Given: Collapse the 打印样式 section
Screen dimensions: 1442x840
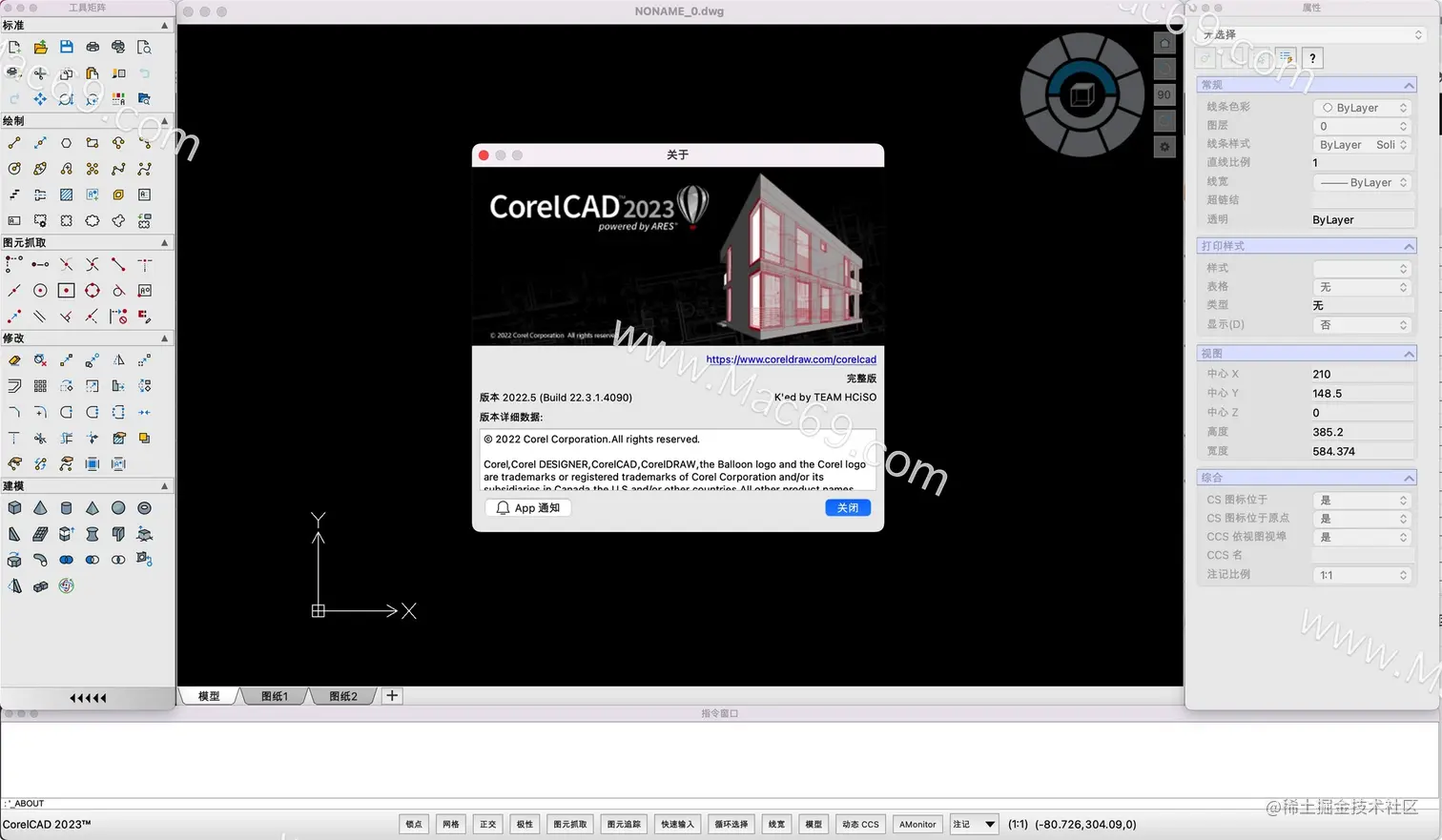Looking at the screenshot, I should click(1409, 246).
